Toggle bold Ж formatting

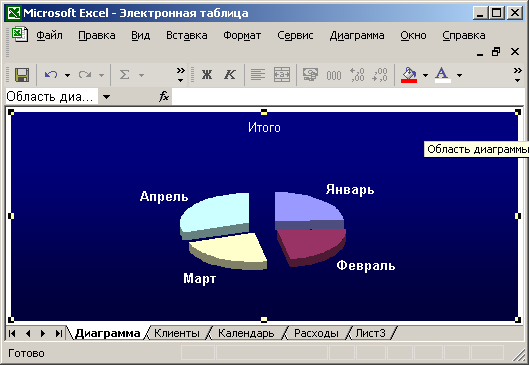[207, 75]
